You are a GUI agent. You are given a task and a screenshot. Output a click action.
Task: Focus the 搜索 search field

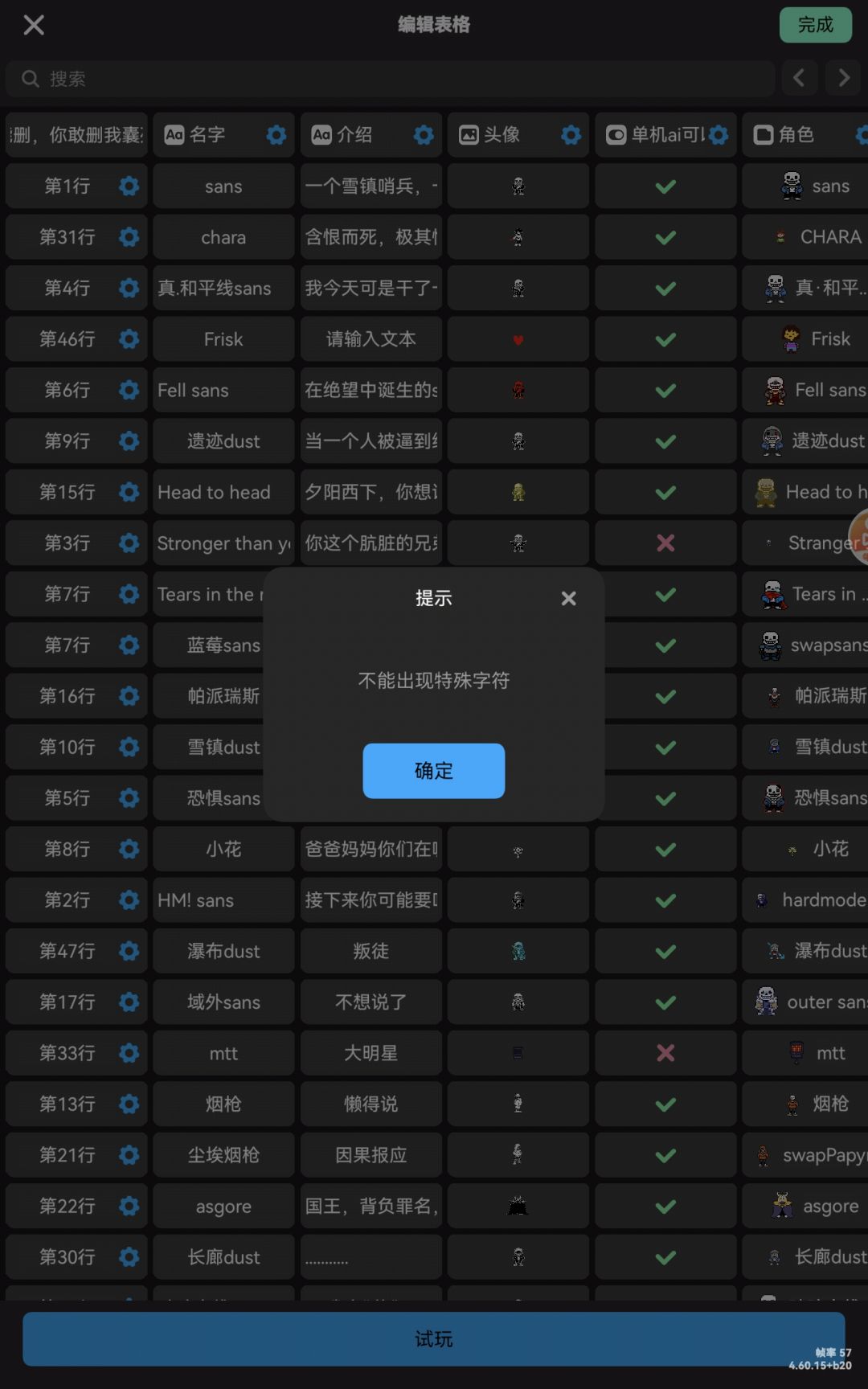click(x=391, y=79)
